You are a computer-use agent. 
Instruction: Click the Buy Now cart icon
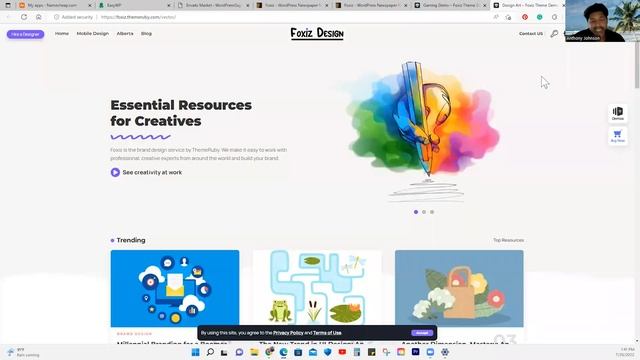(618, 136)
